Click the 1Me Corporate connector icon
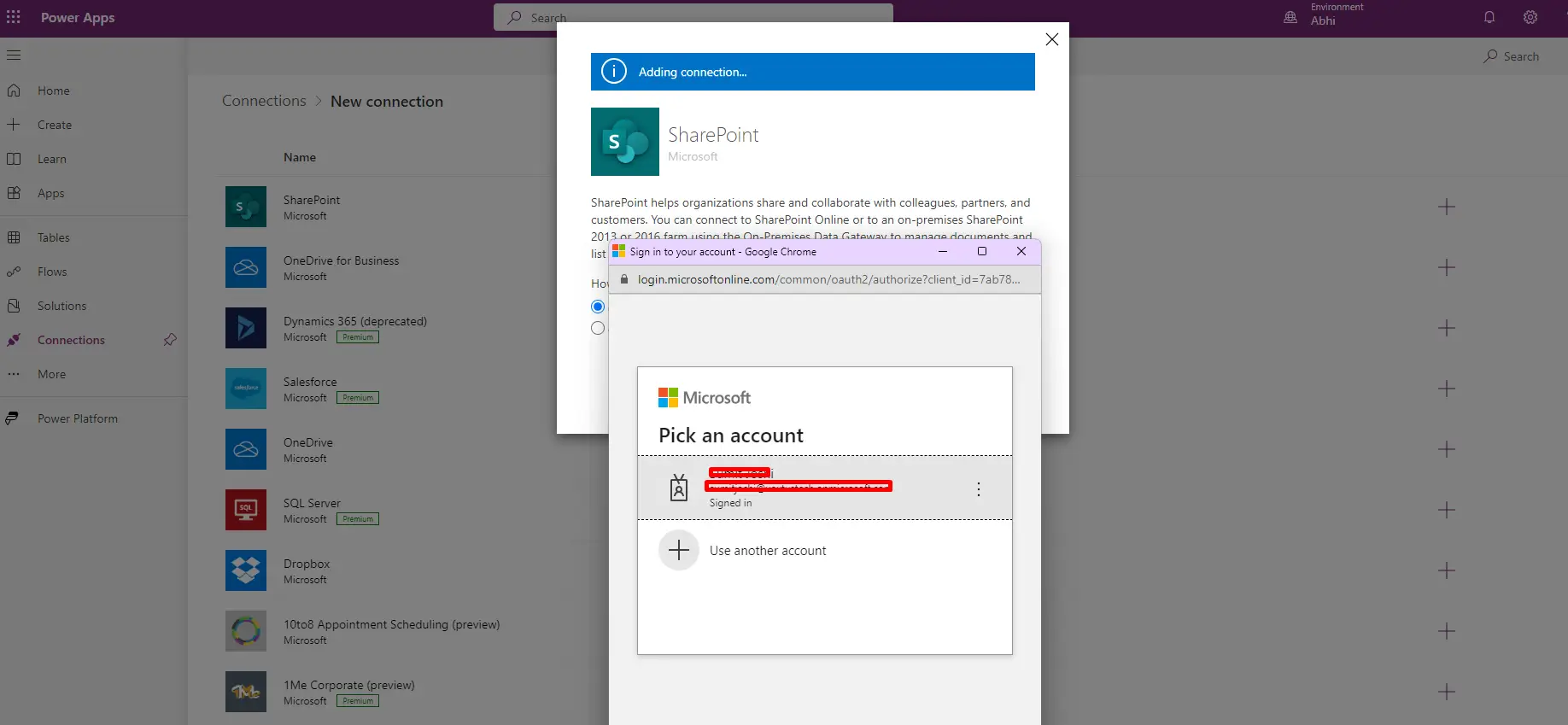This screenshot has height=725, width=1568. click(246, 692)
